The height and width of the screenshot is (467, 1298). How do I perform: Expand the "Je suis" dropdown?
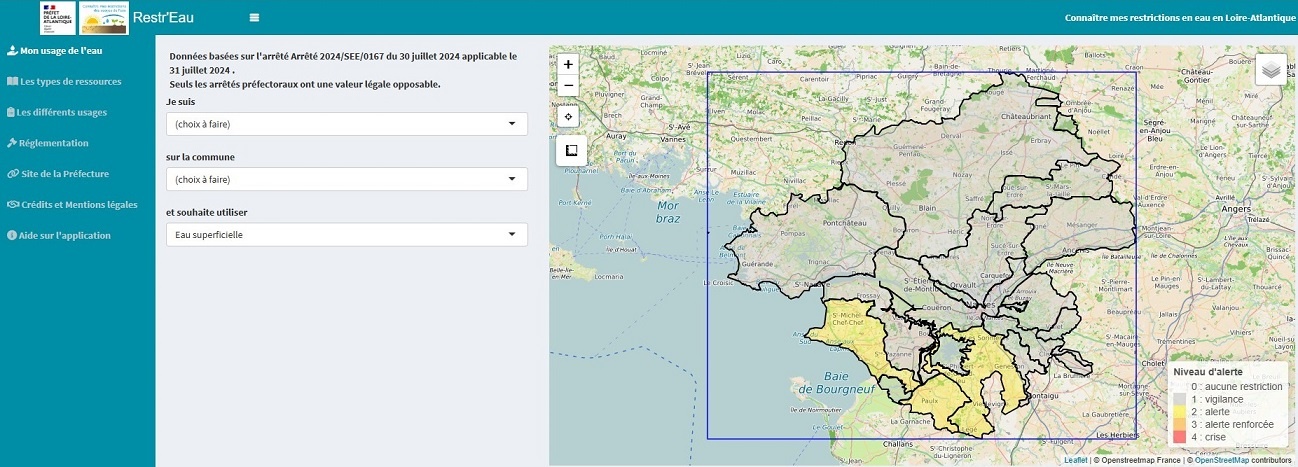tap(346, 124)
